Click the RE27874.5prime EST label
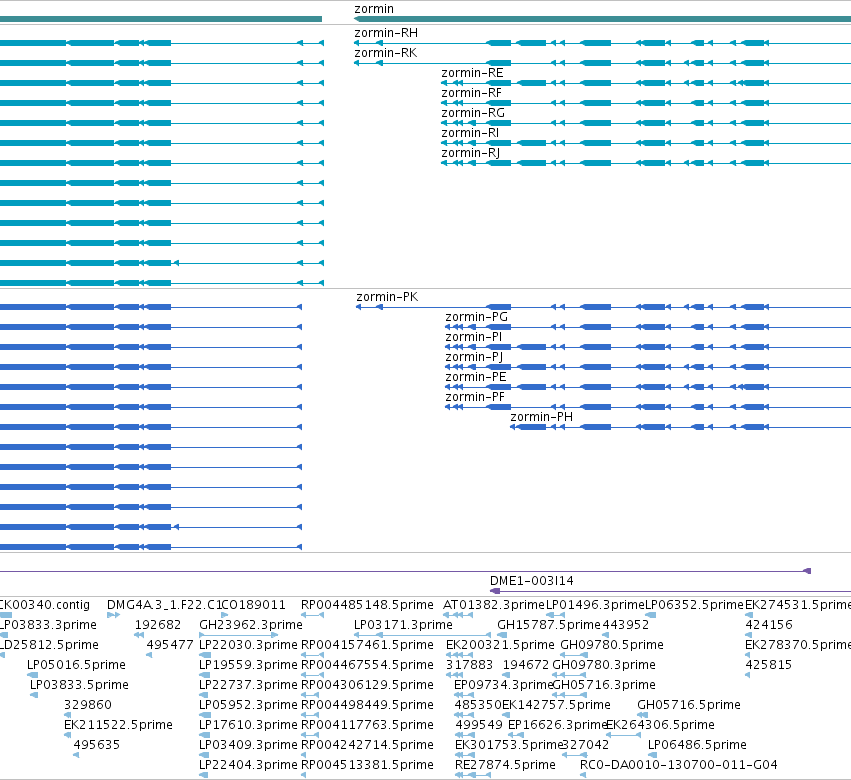Viewport: 851px width, 780px height. pos(505,765)
